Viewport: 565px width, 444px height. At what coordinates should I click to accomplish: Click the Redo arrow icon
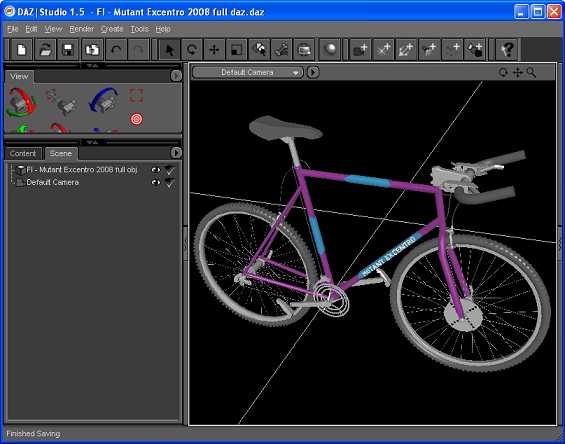pos(138,49)
